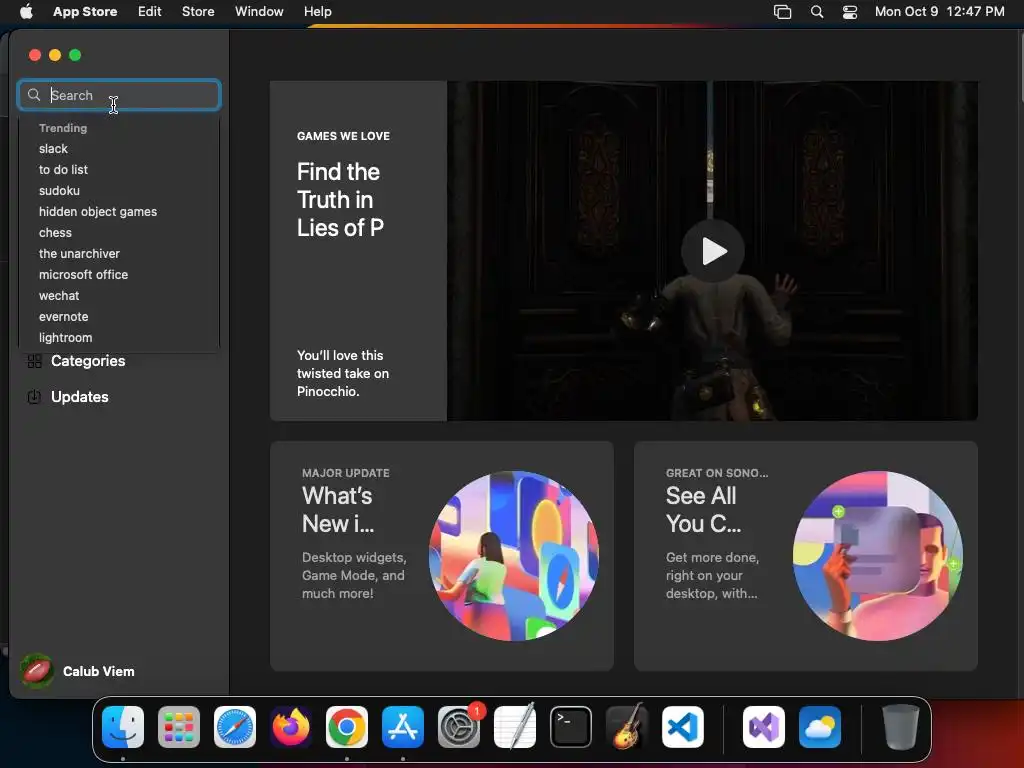Open System Settings from the Dock
This screenshot has width=1024, height=768.
coord(458,727)
